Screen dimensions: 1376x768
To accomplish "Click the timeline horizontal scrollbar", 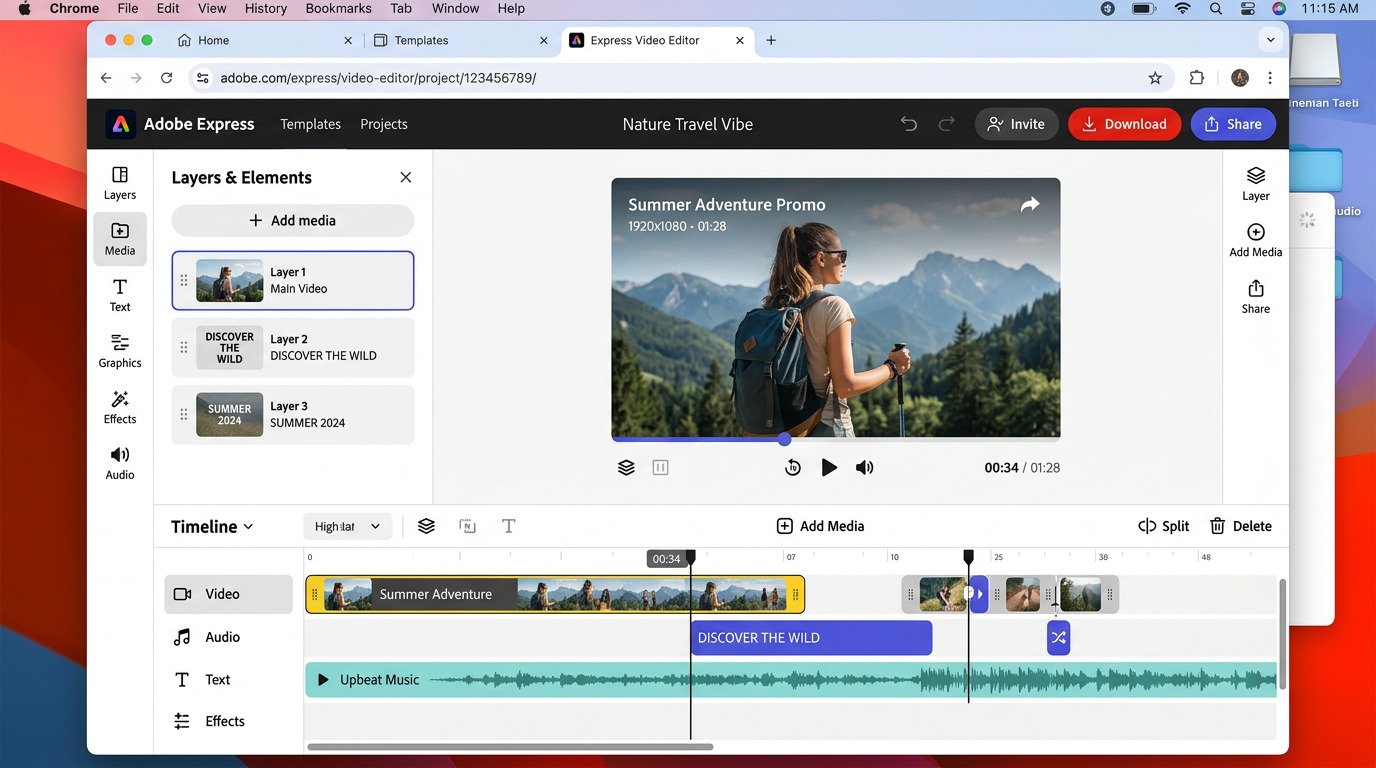I will point(510,746).
